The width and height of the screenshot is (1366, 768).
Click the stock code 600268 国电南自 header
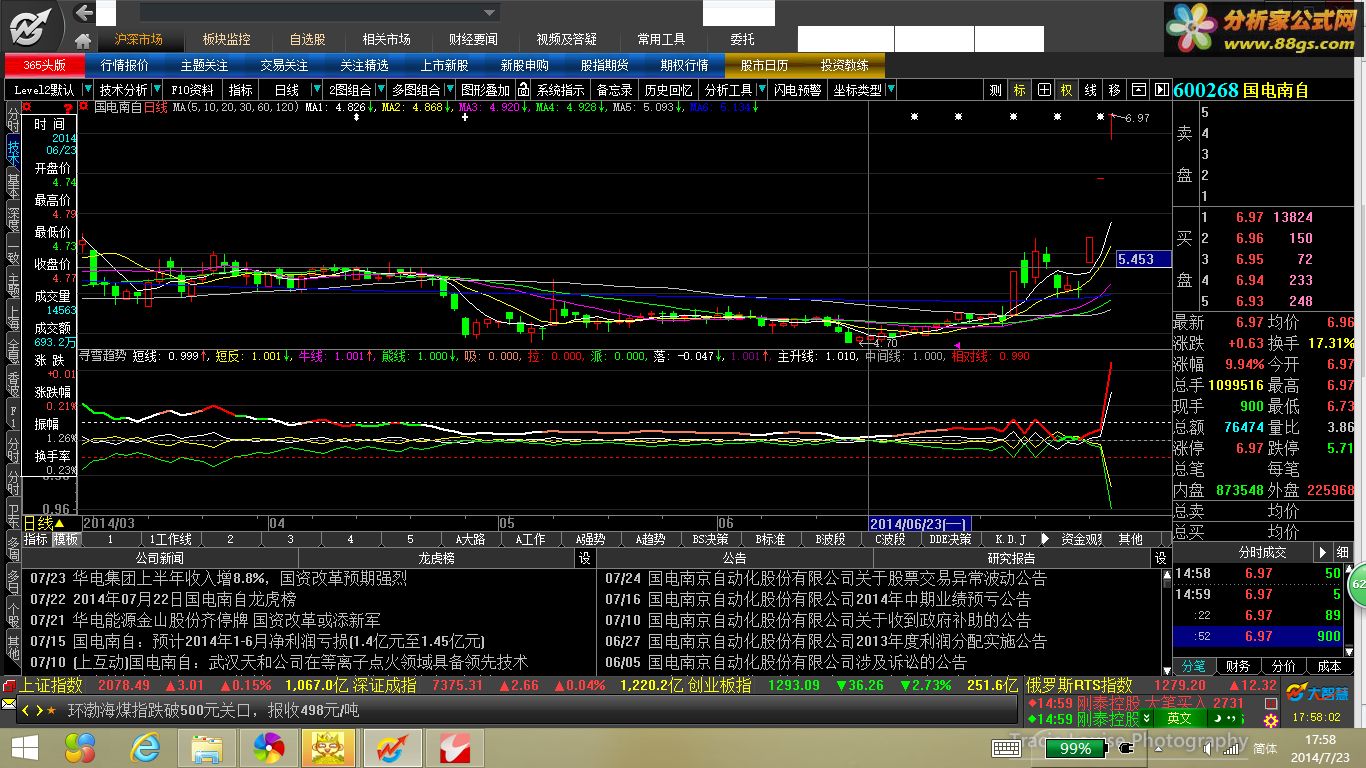(1240, 90)
